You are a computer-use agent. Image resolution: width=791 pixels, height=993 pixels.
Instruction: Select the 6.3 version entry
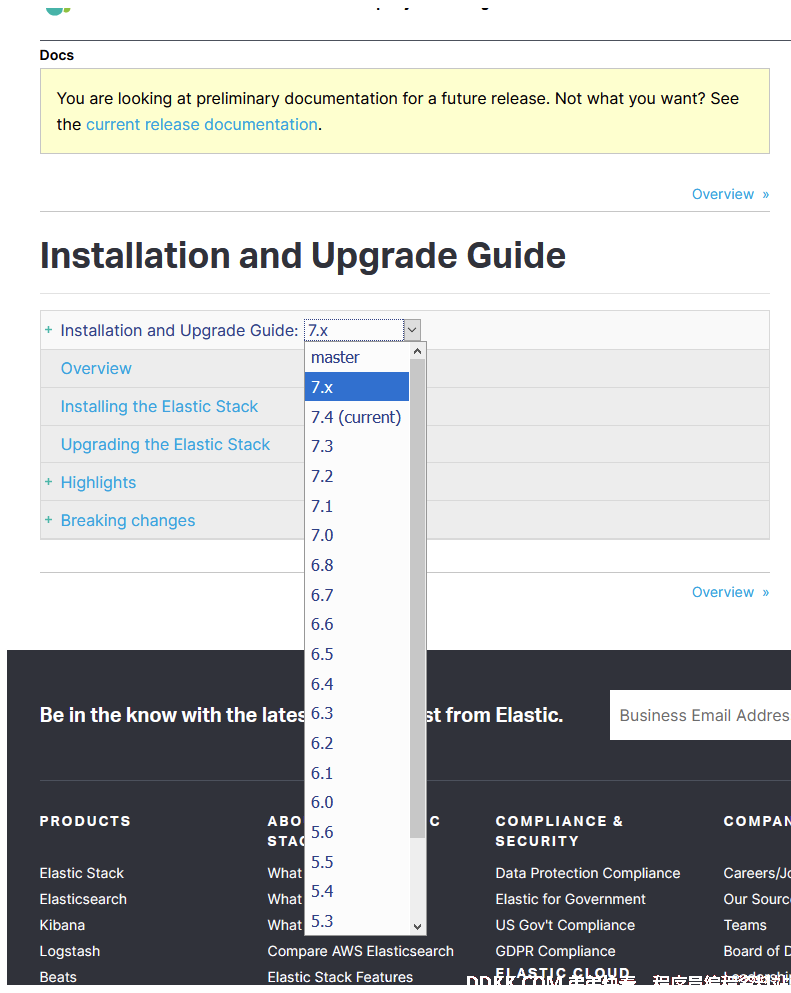(x=357, y=714)
